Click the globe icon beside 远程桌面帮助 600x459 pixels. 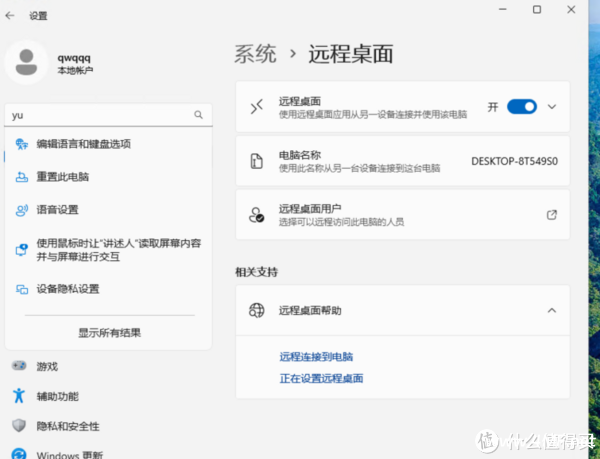pyautogui.click(x=257, y=311)
